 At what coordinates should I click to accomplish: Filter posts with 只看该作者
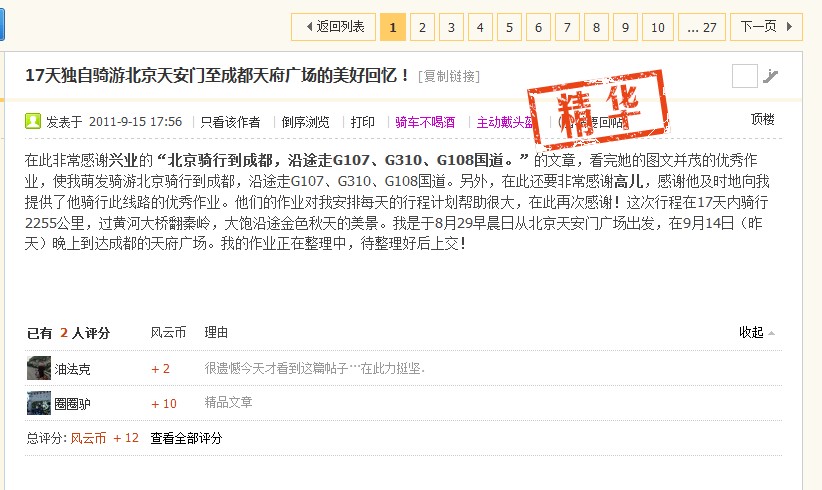[x=230, y=122]
